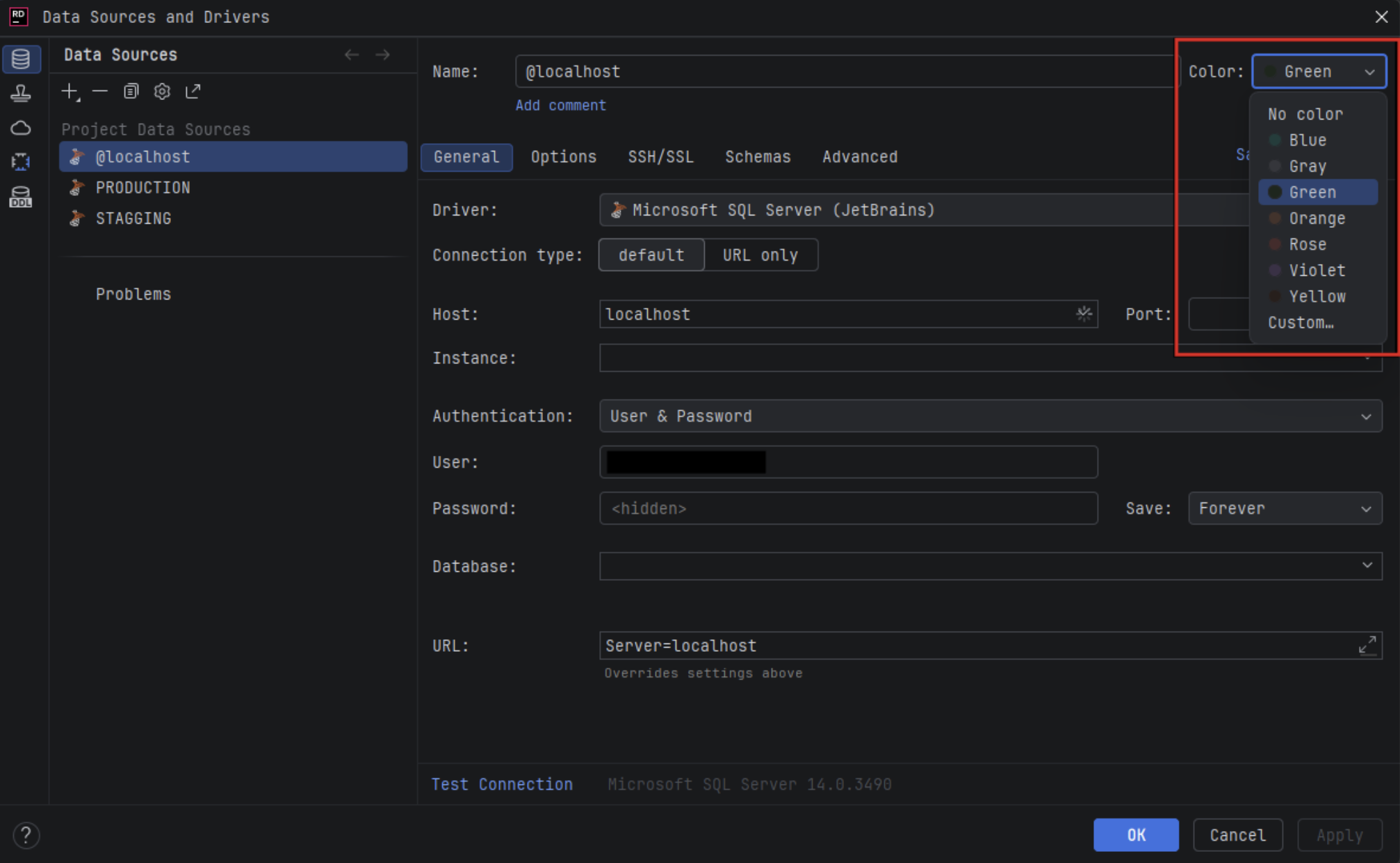Switch to the Advanced tab
Viewport: 1400px width, 863px height.
pos(860,157)
